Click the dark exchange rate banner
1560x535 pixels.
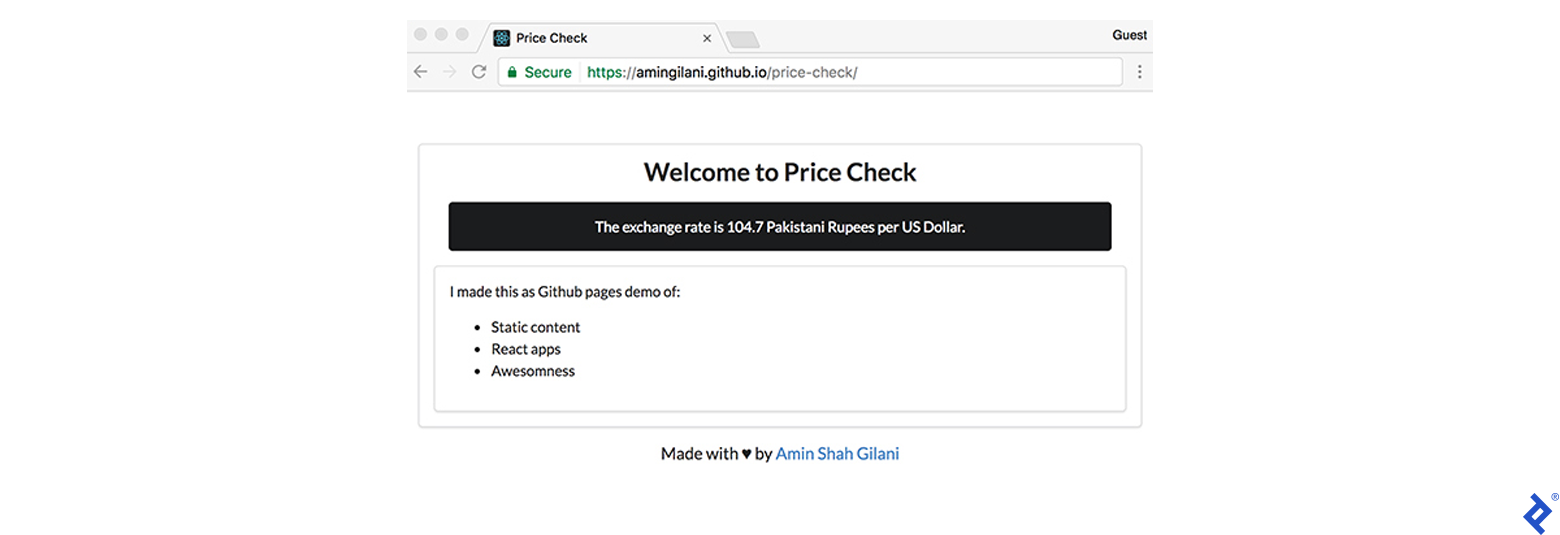tap(779, 226)
